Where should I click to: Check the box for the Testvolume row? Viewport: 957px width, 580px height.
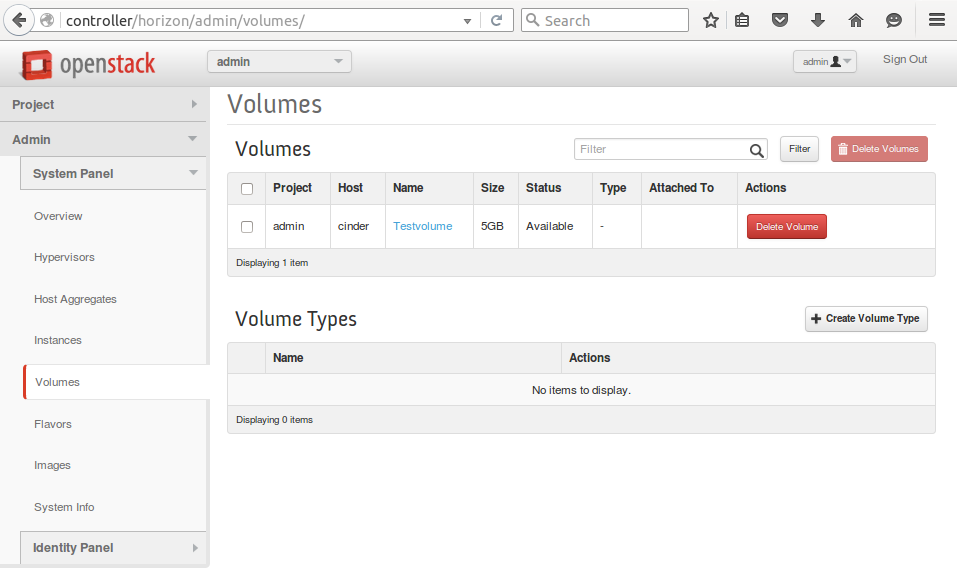coord(247,227)
